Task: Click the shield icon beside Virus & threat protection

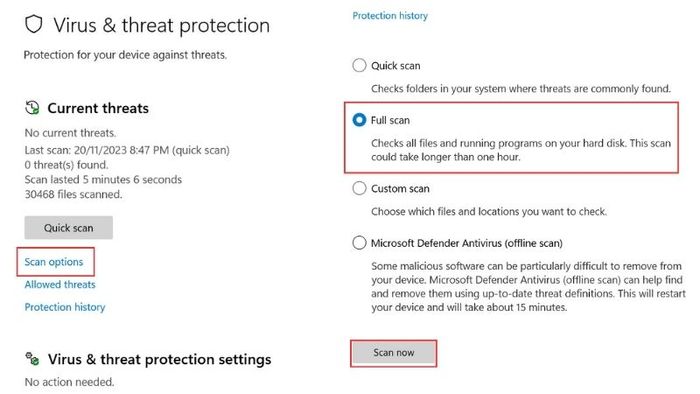Action: click(33, 24)
